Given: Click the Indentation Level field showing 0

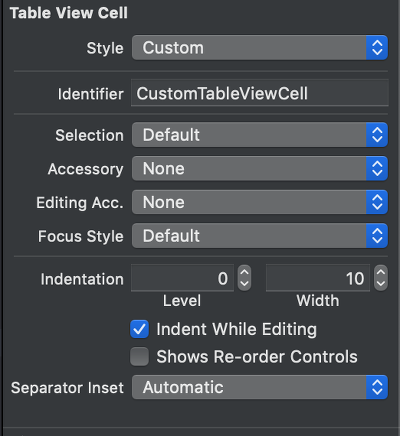Looking at the screenshot, I should 182,278.
